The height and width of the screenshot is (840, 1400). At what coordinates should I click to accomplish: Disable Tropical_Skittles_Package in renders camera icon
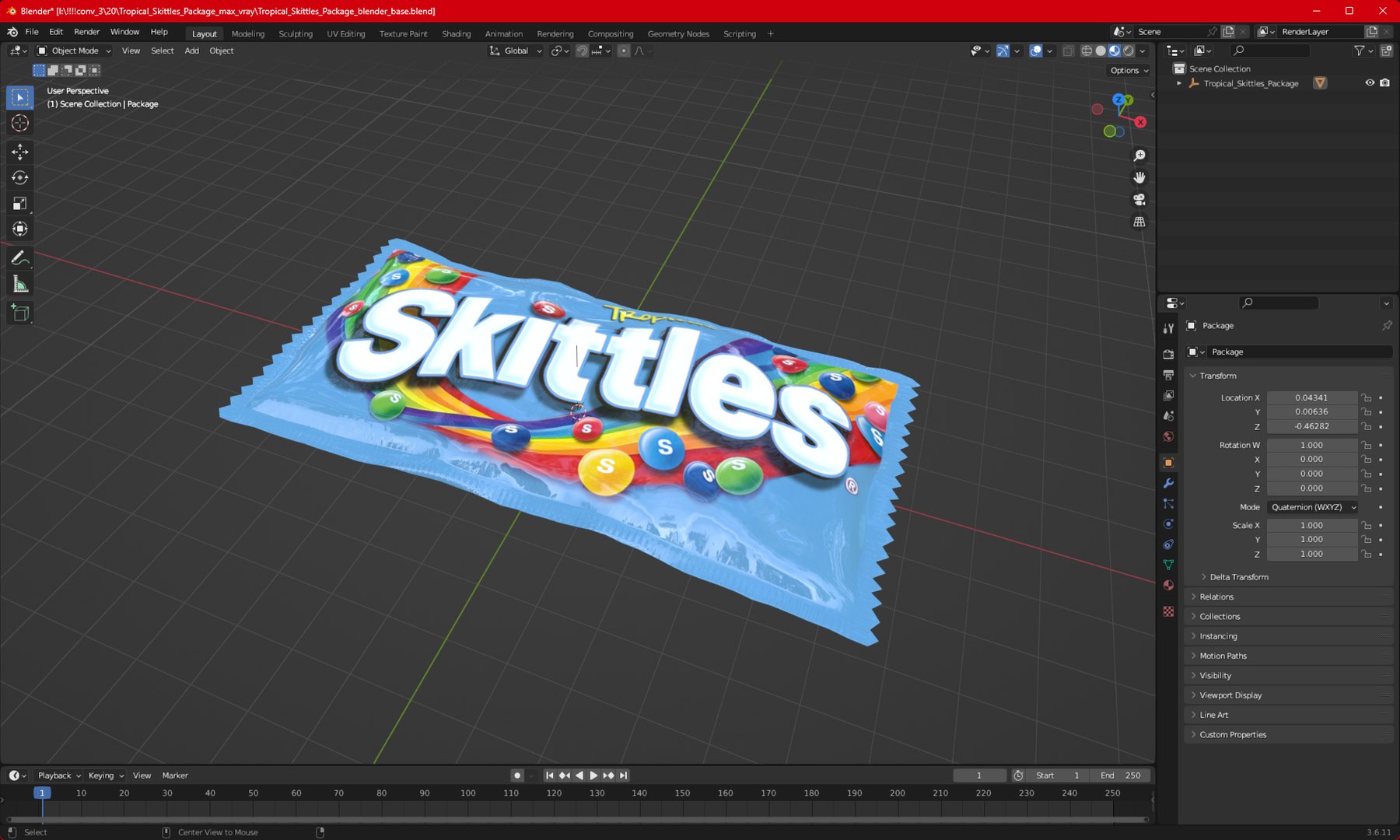coord(1384,83)
